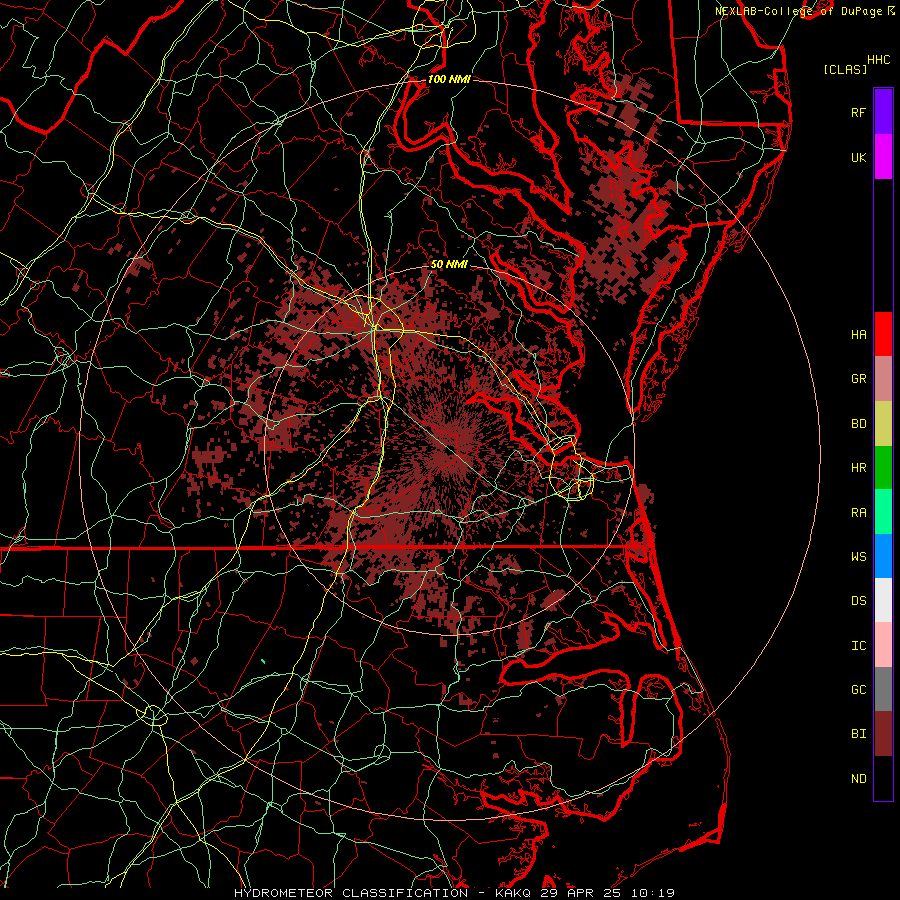Click the 100 NMI range ring label
The image size is (900, 900).
coord(449,79)
